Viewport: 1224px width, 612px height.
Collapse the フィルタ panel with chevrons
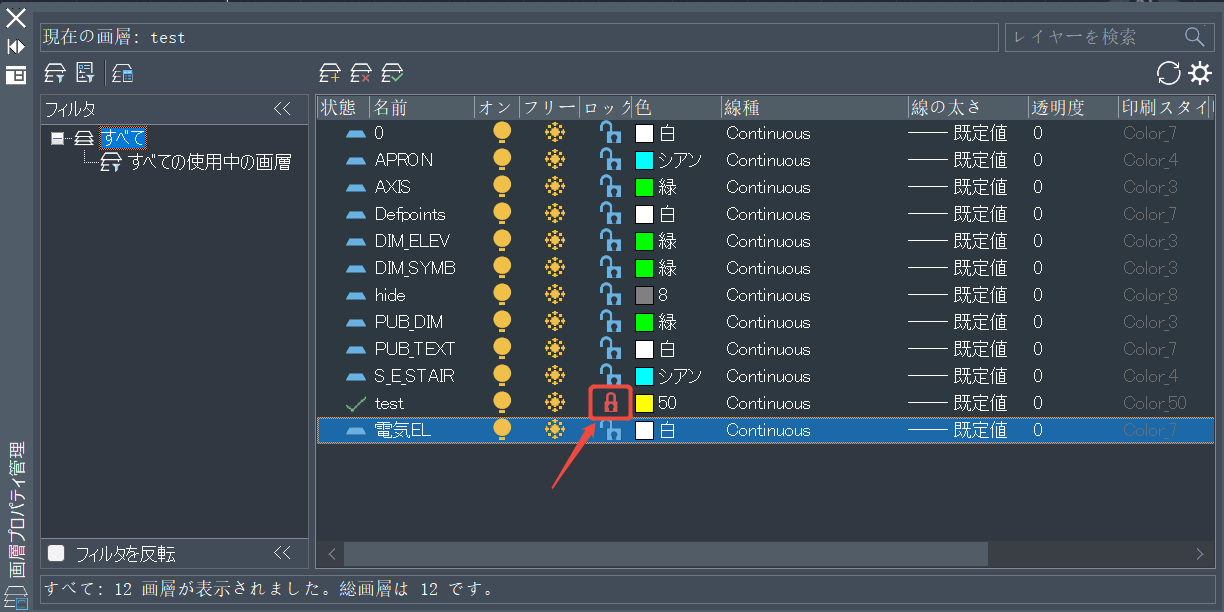tap(282, 109)
